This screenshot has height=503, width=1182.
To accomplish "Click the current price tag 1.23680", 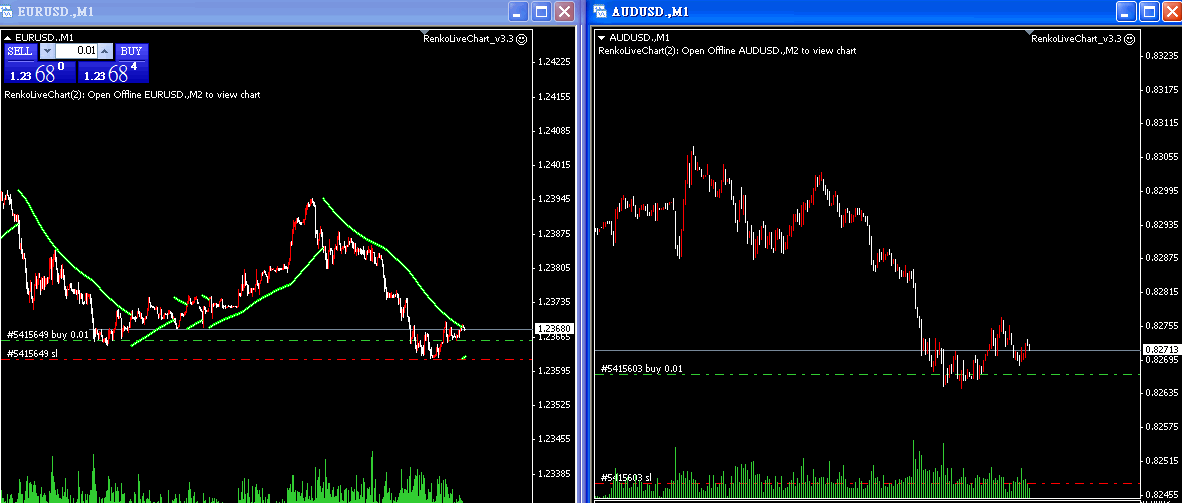I will (554, 329).
